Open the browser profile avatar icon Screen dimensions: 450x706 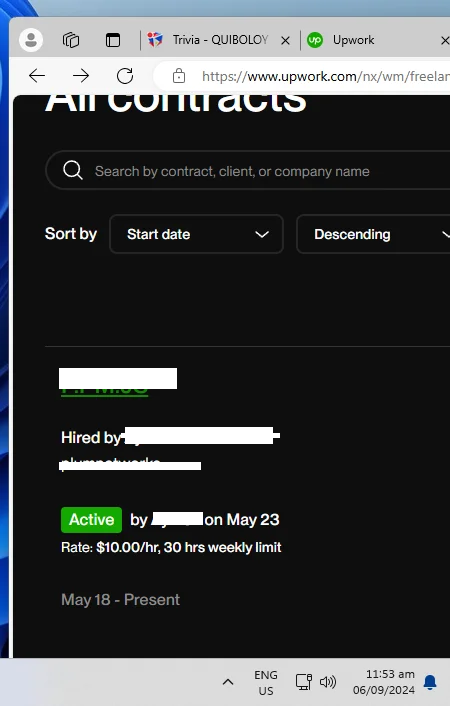31,40
